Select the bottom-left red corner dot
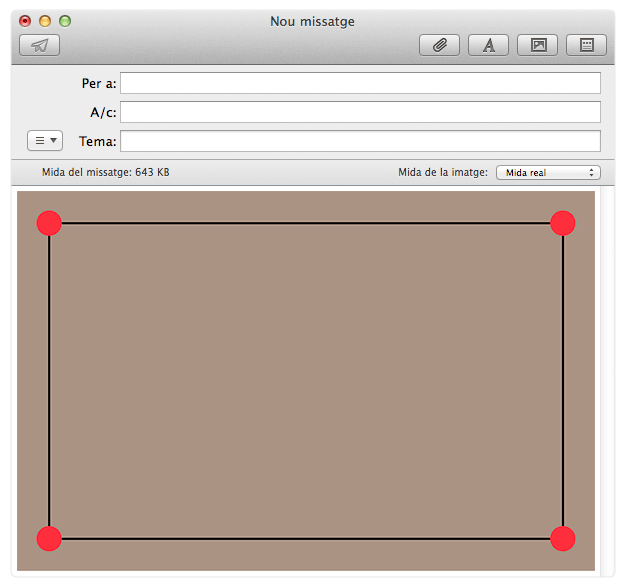The width and height of the screenshot is (627, 588). (49, 539)
